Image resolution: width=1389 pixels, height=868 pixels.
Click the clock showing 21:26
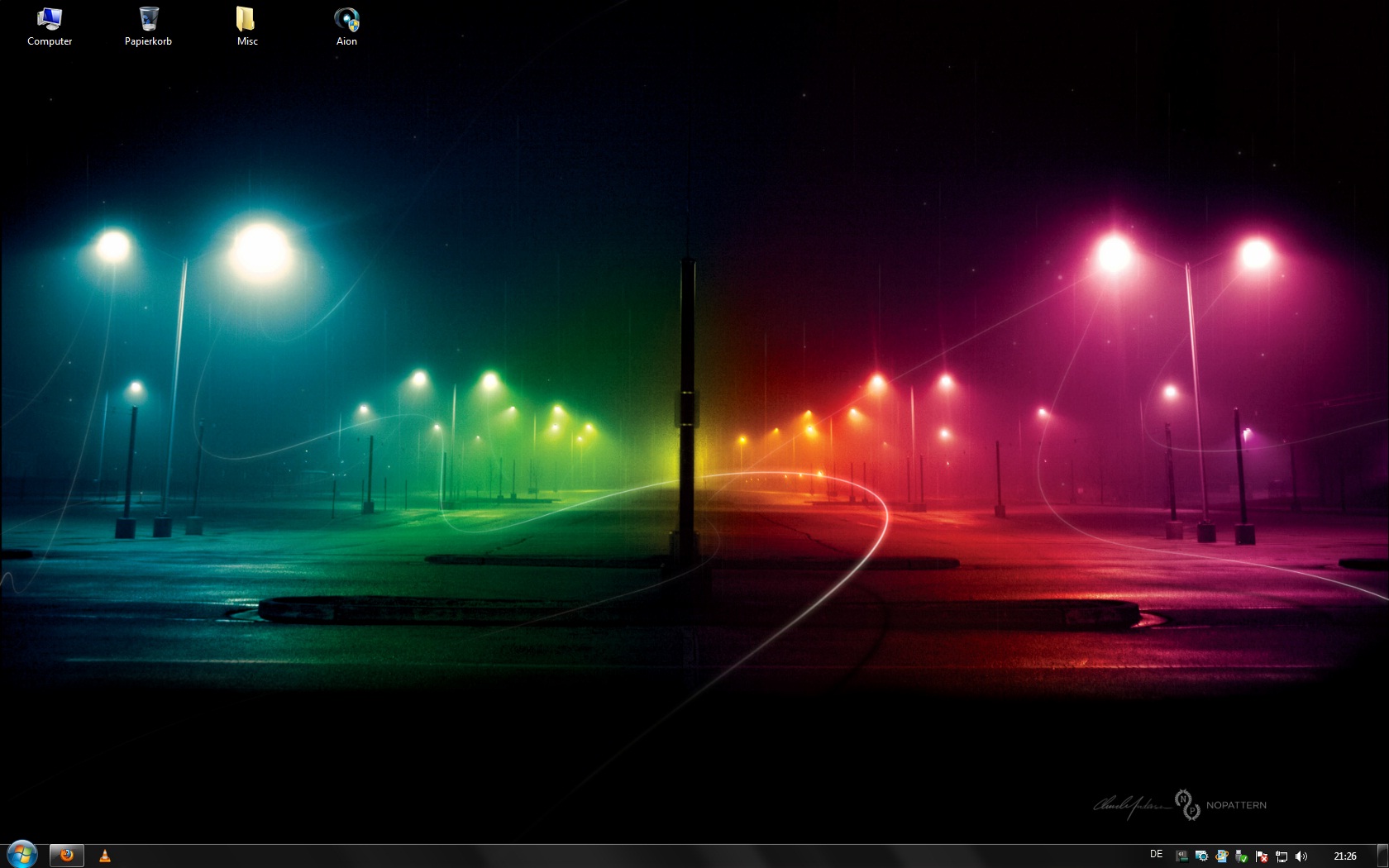(1345, 856)
